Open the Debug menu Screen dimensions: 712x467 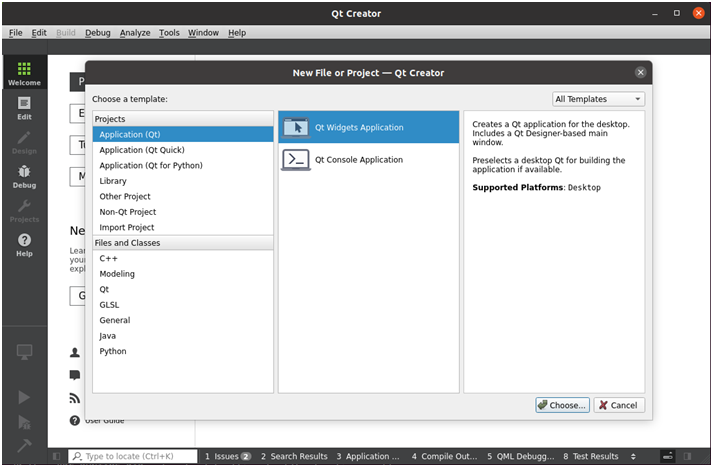coord(98,33)
